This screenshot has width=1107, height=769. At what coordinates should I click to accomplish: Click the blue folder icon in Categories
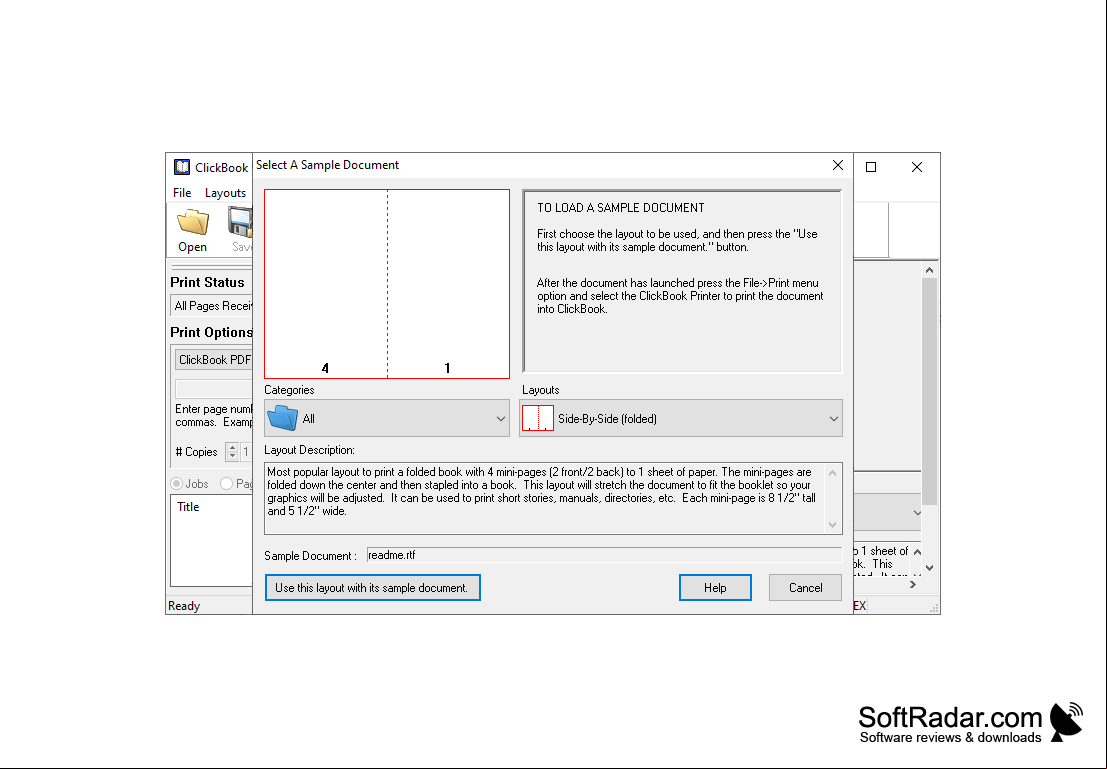pyautogui.click(x=283, y=418)
